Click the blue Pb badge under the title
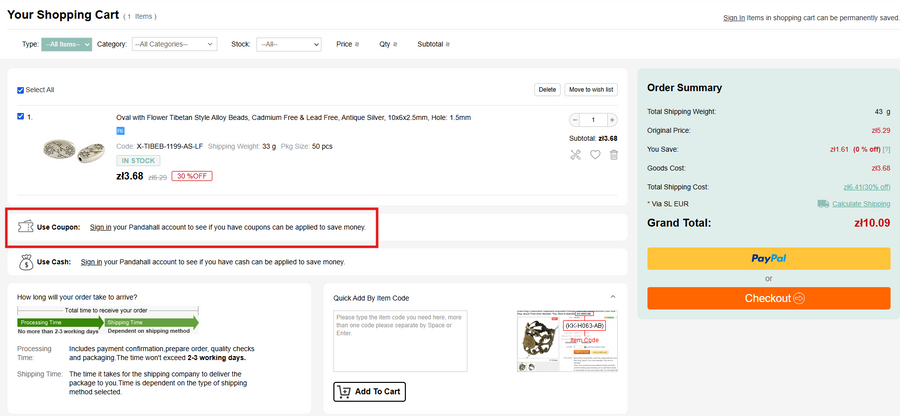 121,131
